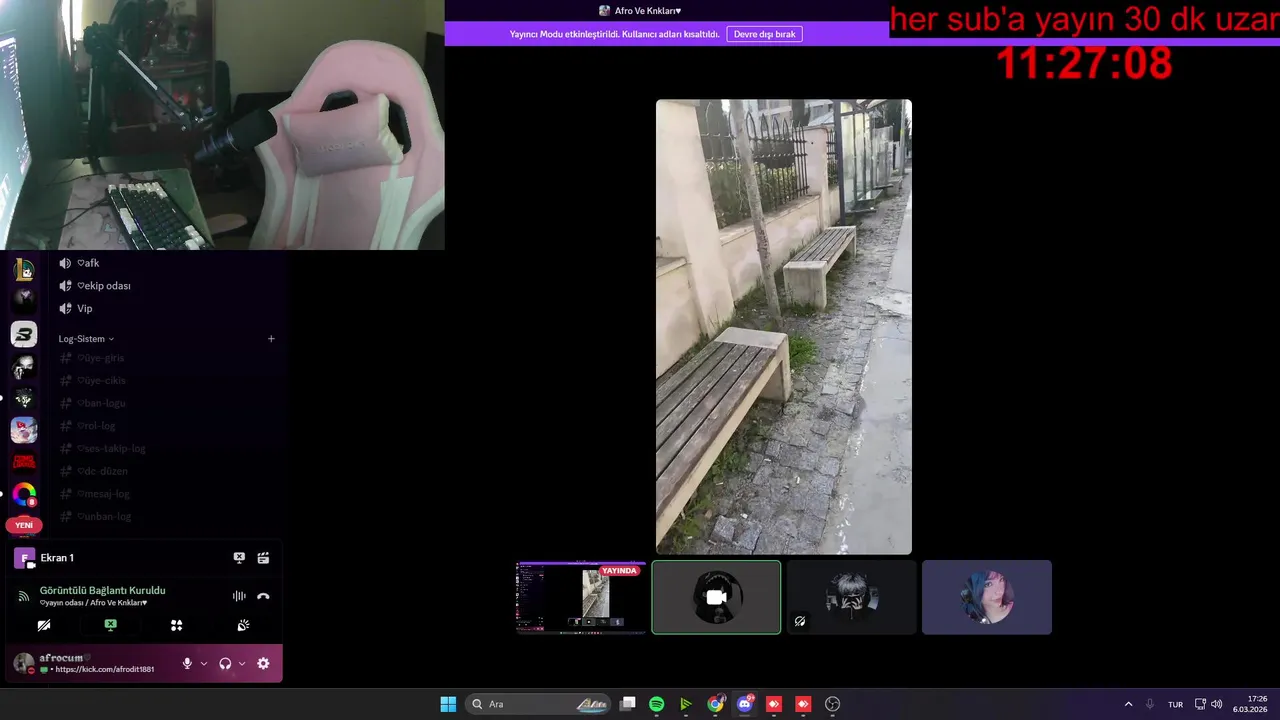Toggle green screen share button

tap(110, 625)
